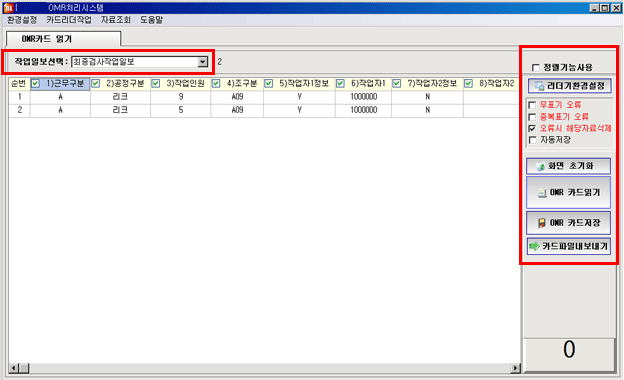Screen dimensions: 624x380
Task: Open the 자료조회 menu
Action: tap(115, 20)
